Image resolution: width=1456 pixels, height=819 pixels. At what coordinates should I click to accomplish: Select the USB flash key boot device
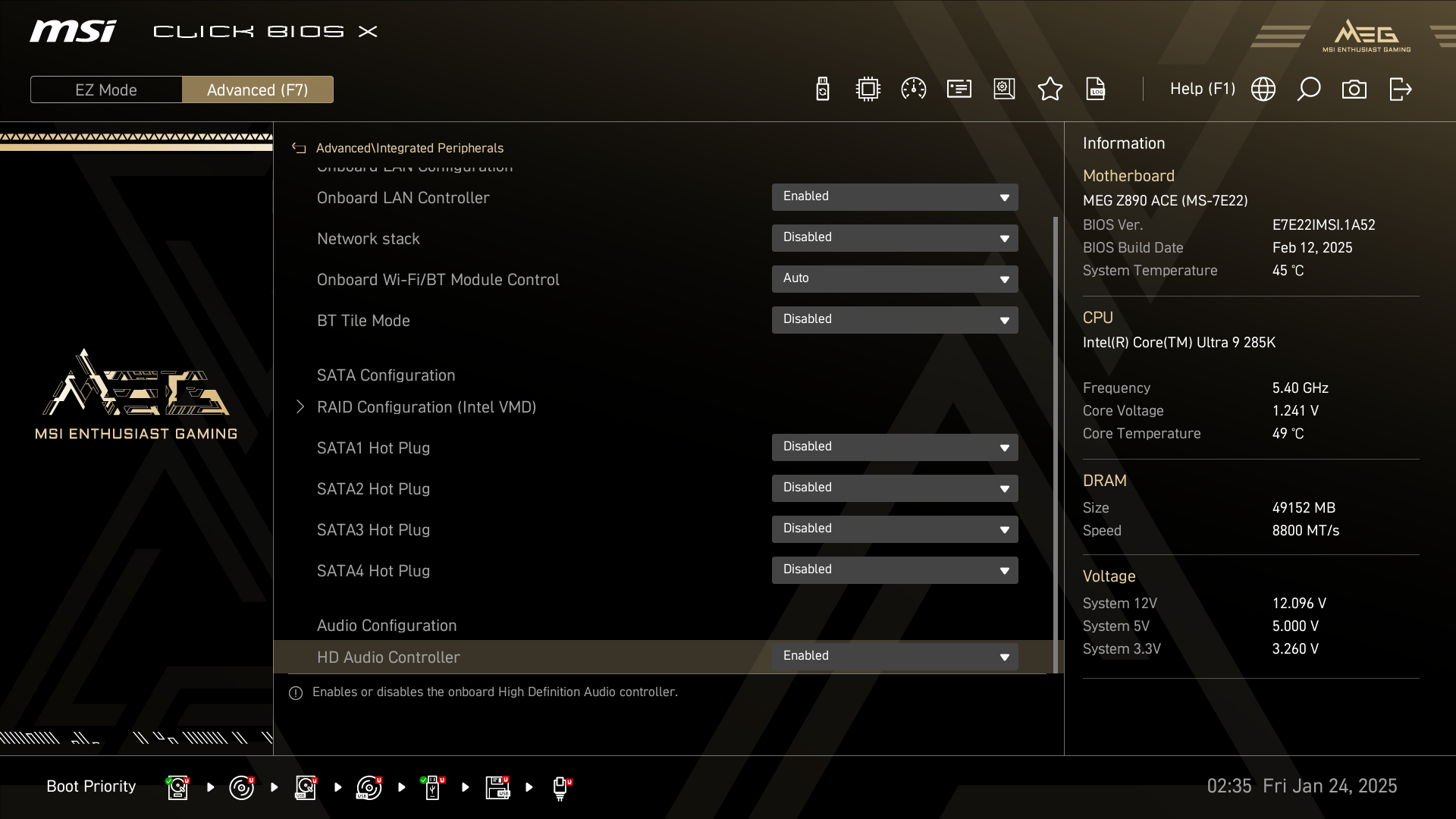[x=433, y=787]
